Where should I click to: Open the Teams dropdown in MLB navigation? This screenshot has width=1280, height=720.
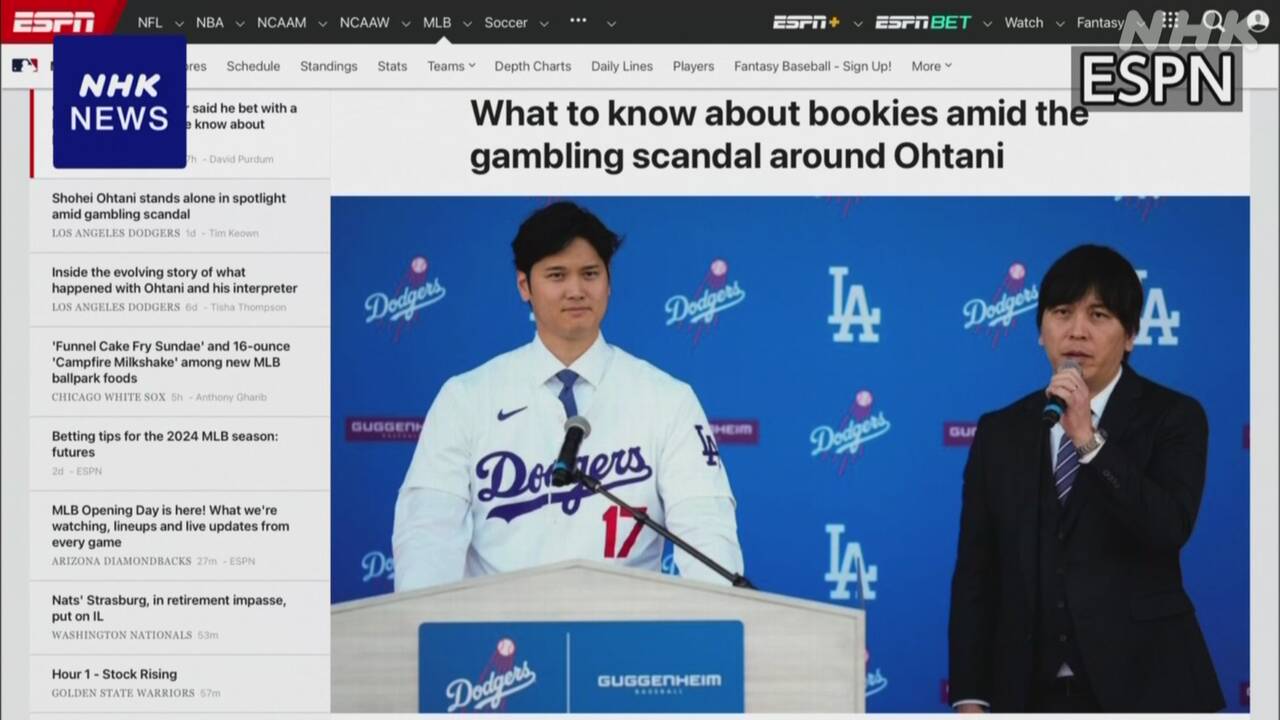click(451, 66)
